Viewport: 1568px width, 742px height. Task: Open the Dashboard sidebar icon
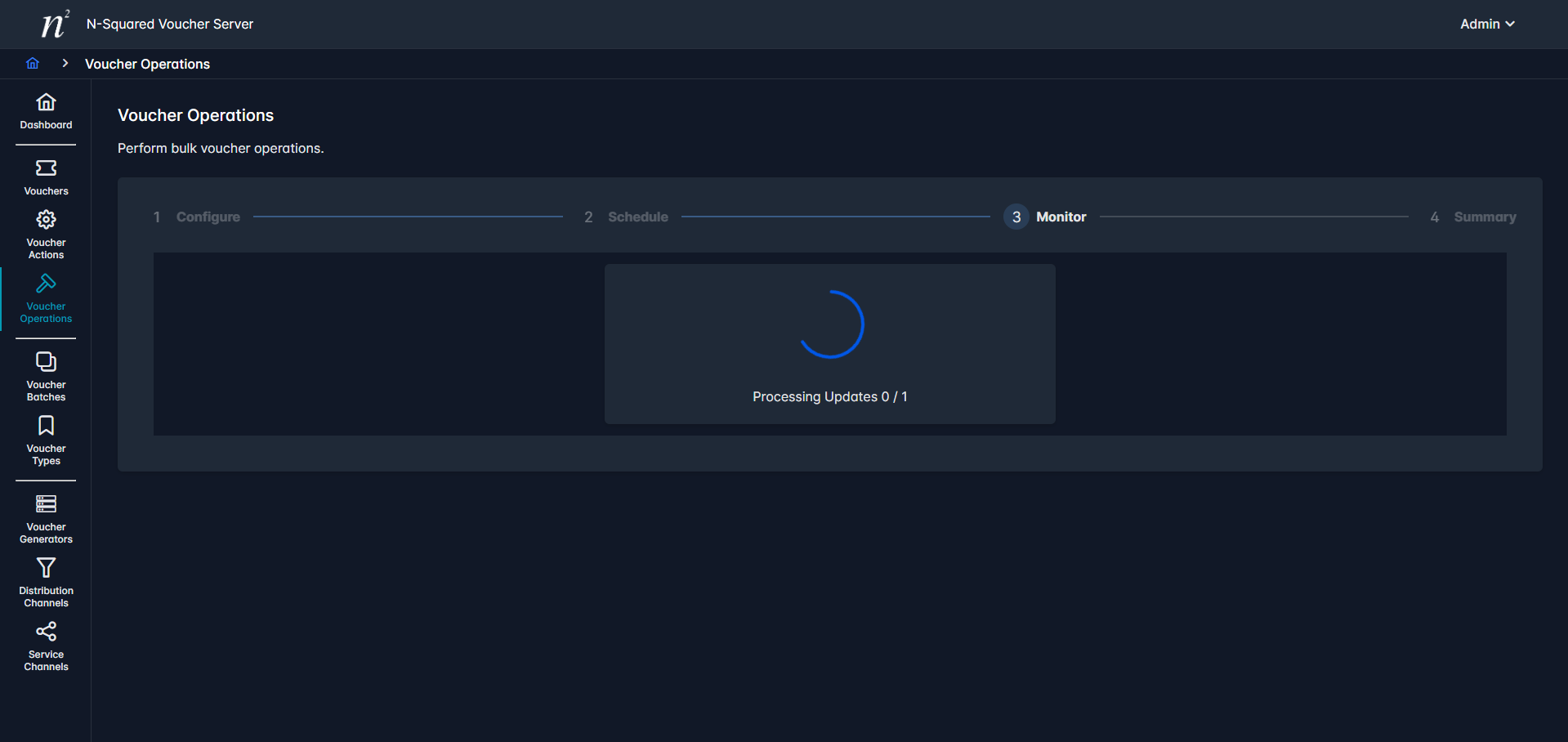coord(46,102)
